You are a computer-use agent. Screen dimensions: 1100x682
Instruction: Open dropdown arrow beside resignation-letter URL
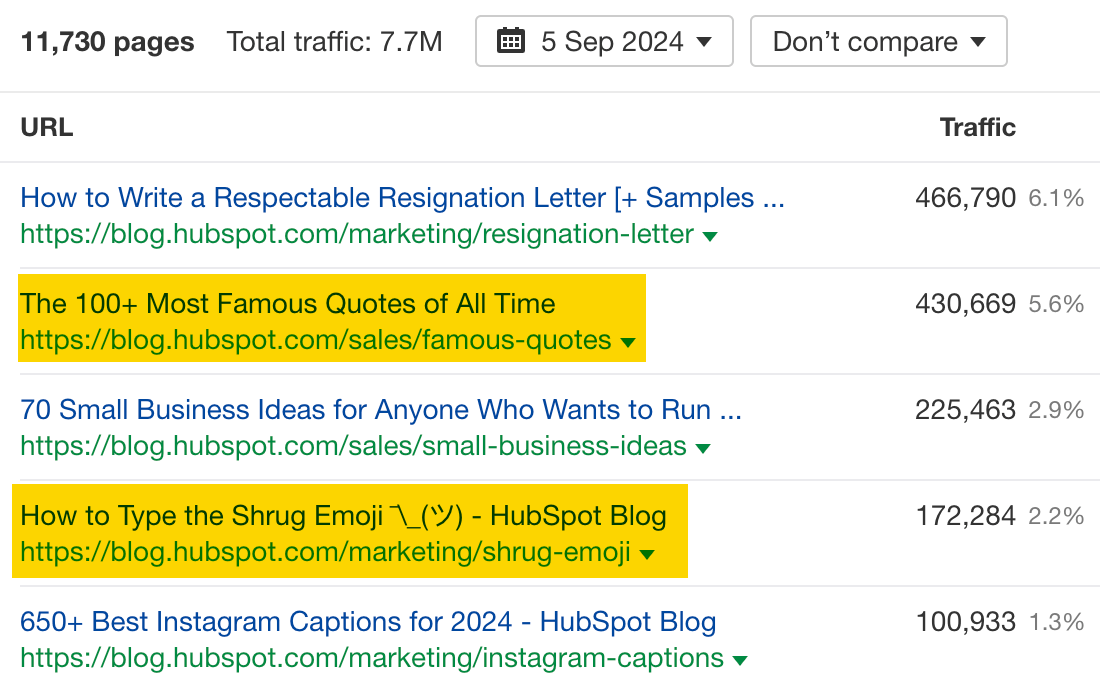(x=710, y=235)
